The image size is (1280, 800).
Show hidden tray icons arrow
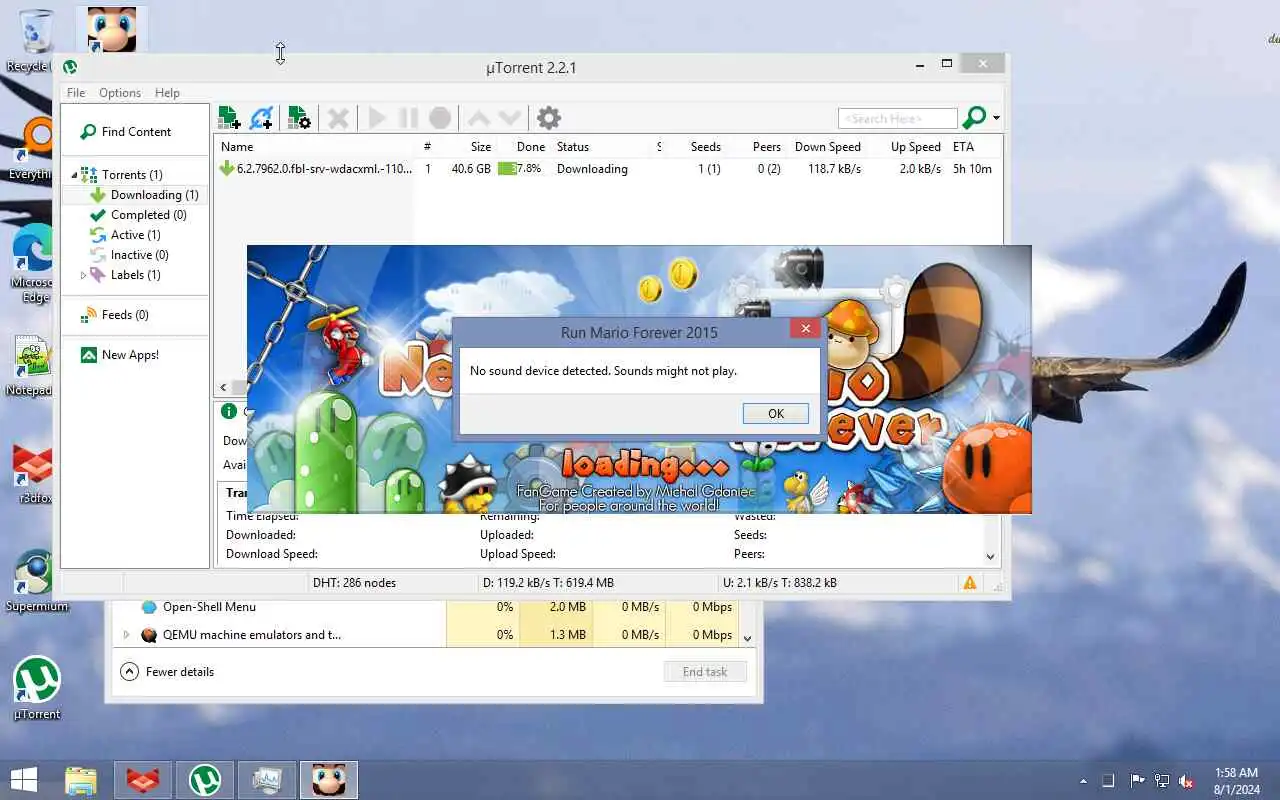(1083, 781)
